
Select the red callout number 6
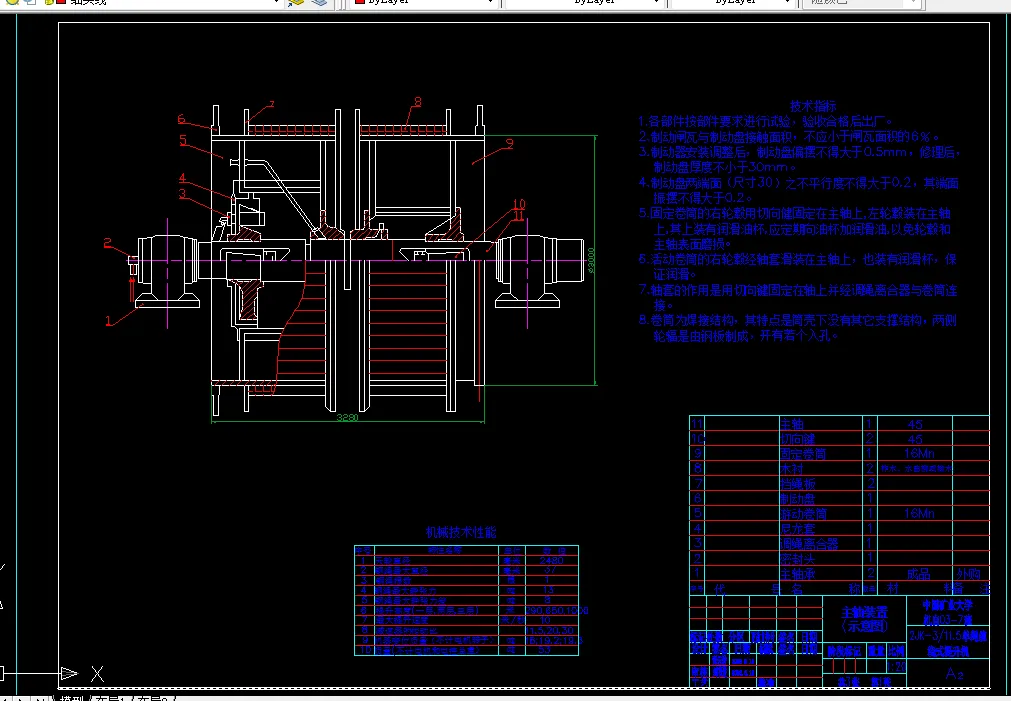[181, 119]
